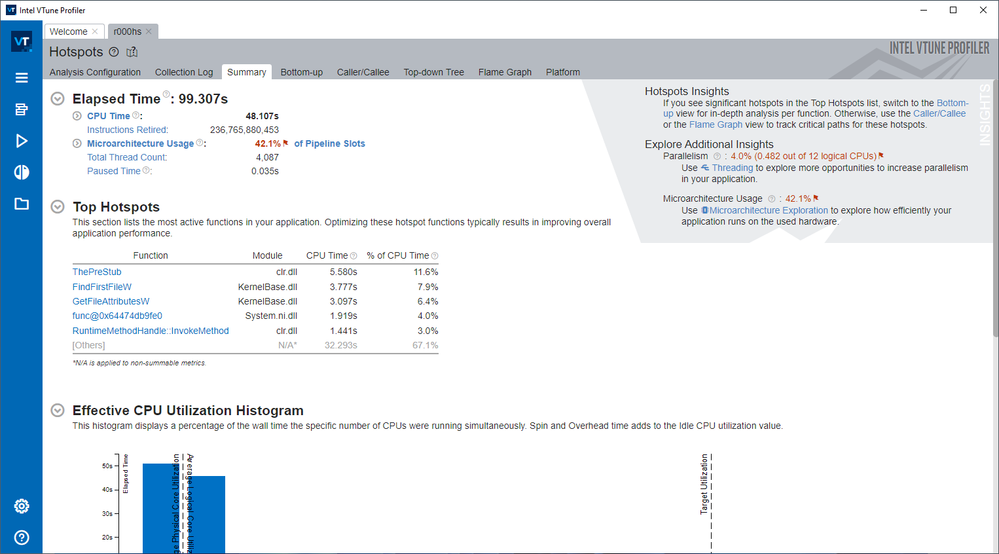Click the Function column header
Viewport: 999px width, 554px height.
pyautogui.click(x=150, y=255)
